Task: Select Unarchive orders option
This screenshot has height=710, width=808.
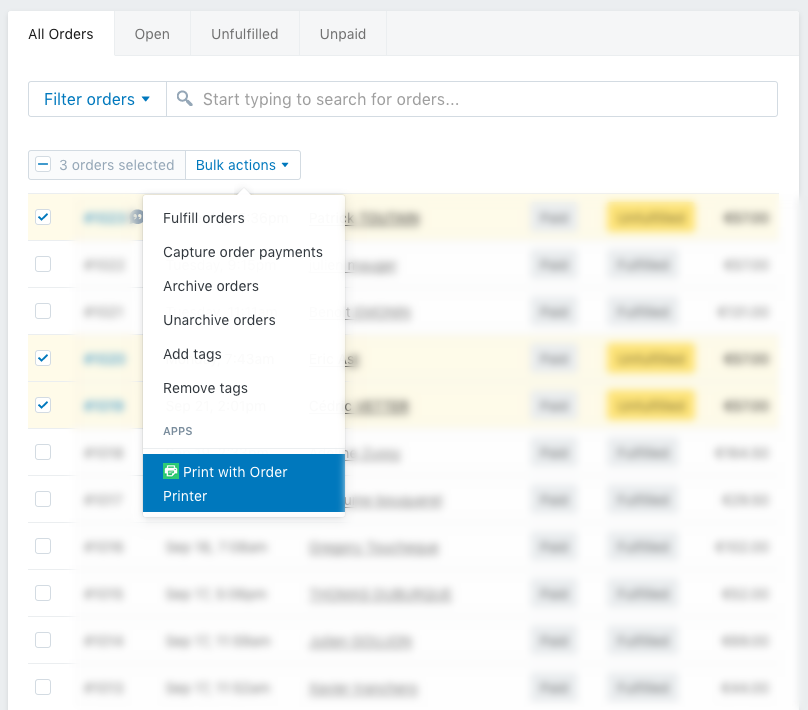Action: (219, 320)
